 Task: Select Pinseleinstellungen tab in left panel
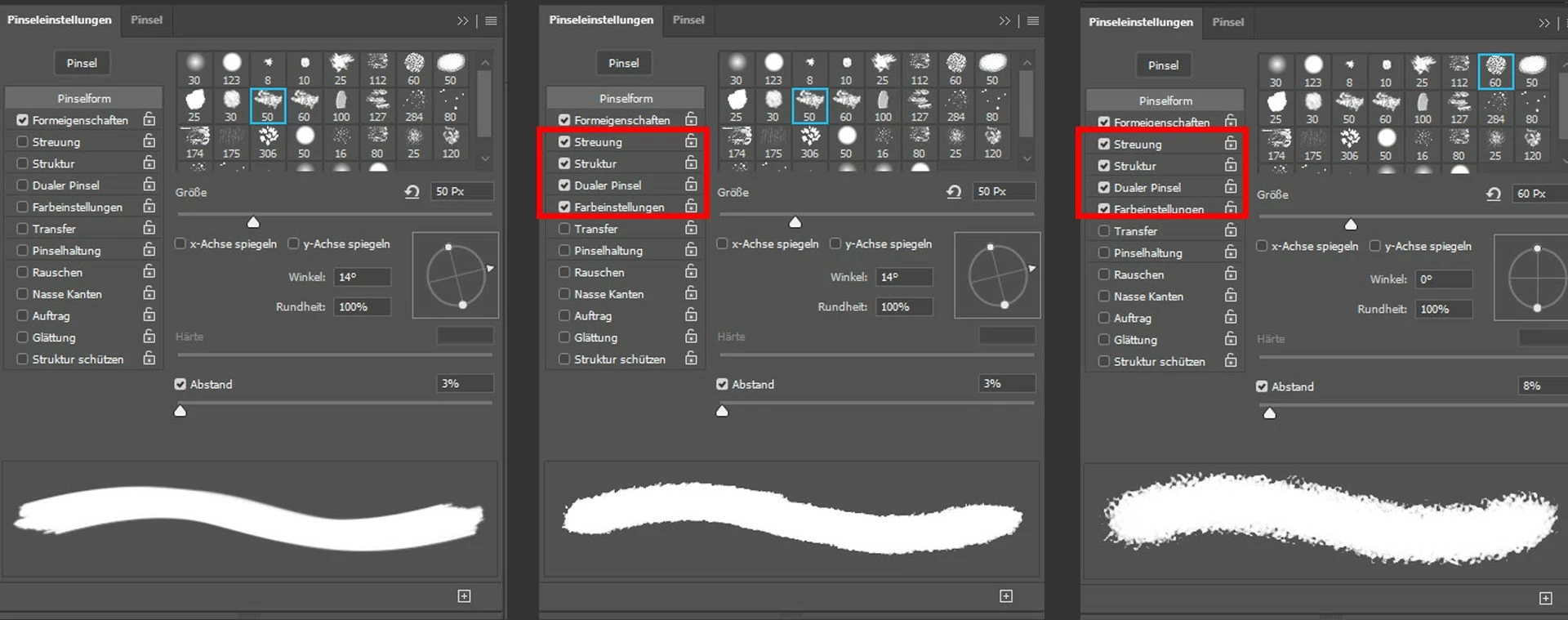point(60,20)
